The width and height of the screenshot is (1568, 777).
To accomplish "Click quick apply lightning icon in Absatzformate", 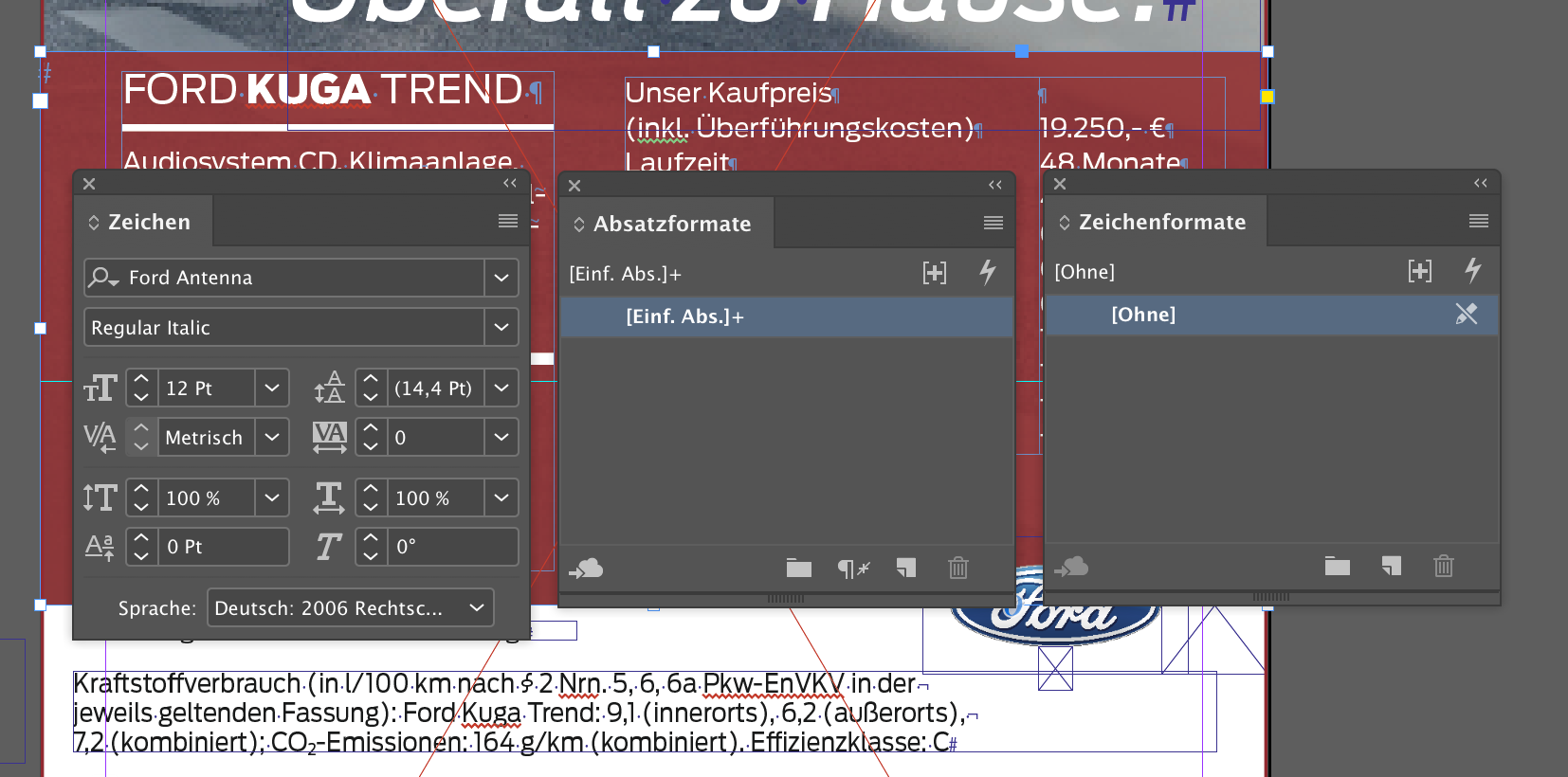I will tap(988, 273).
